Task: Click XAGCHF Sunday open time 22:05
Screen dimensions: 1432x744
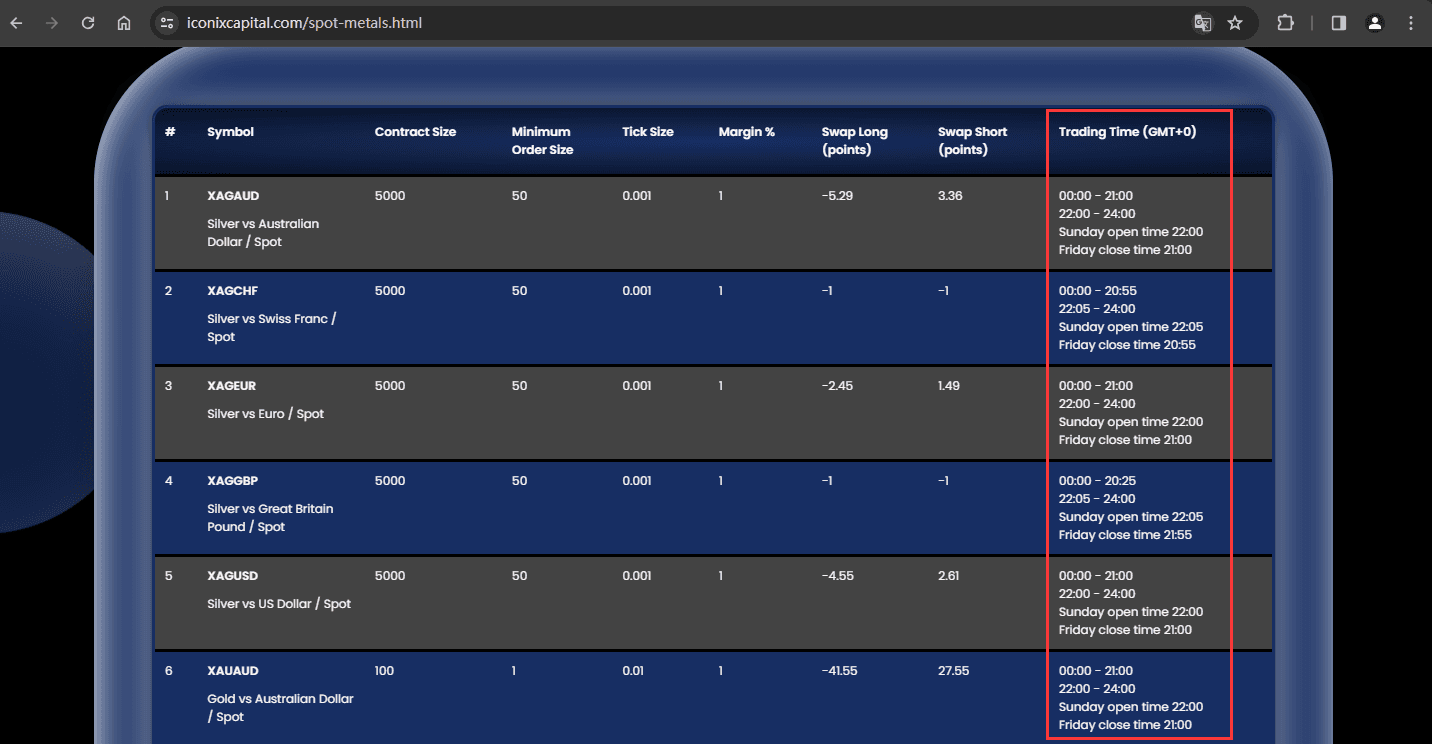Action: click(x=1131, y=327)
